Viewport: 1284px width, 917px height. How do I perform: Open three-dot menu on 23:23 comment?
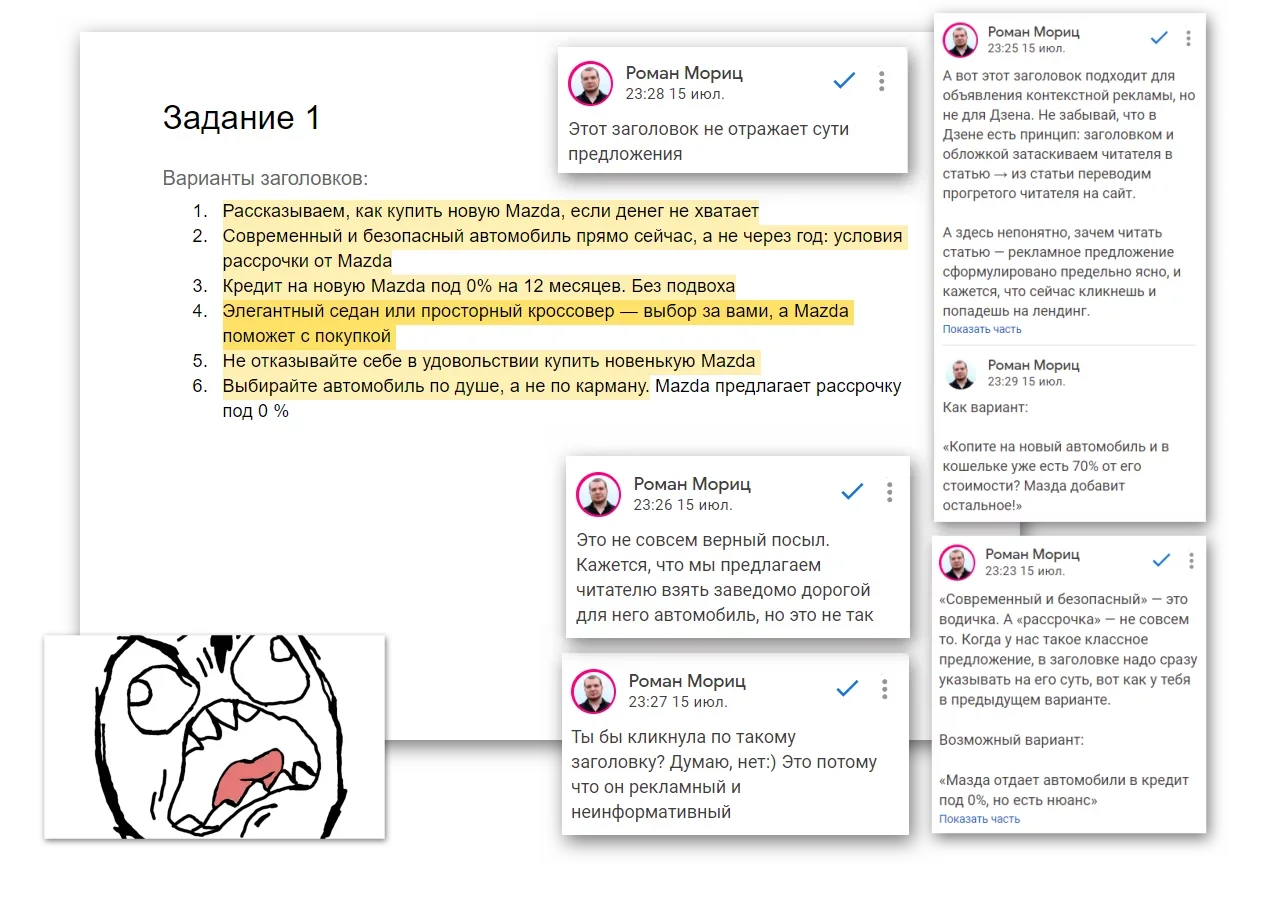[1190, 560]
